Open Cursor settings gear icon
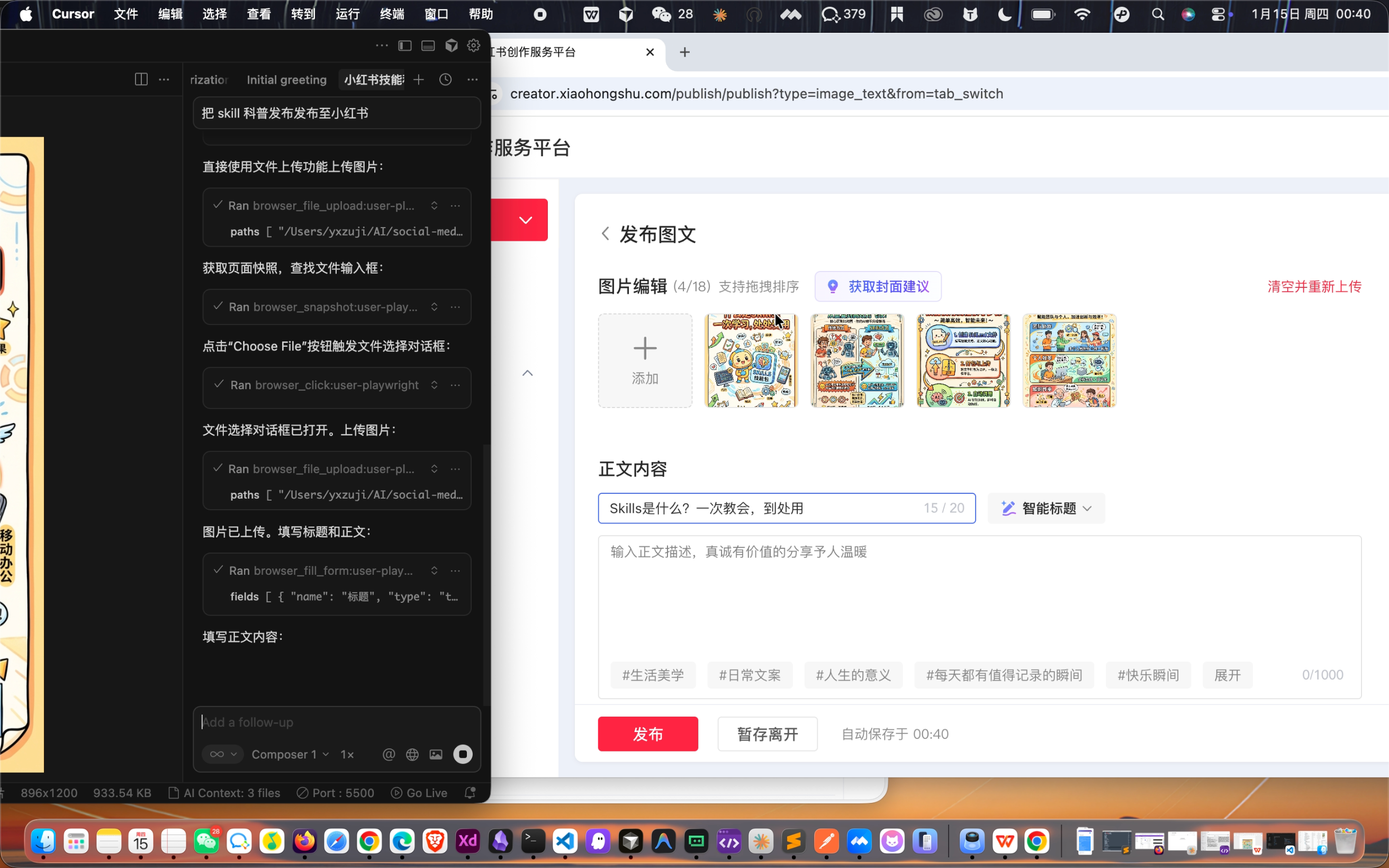 tap(474, 46)
